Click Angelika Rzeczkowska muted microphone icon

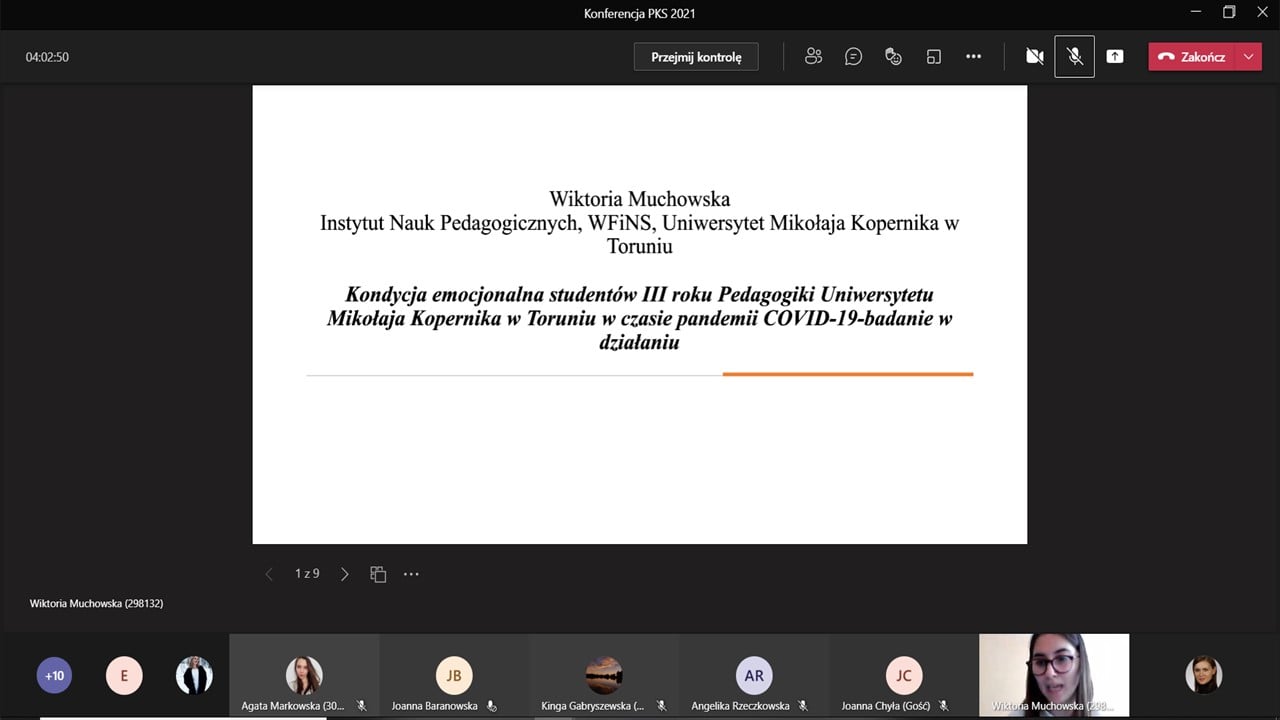click(803, 706)
